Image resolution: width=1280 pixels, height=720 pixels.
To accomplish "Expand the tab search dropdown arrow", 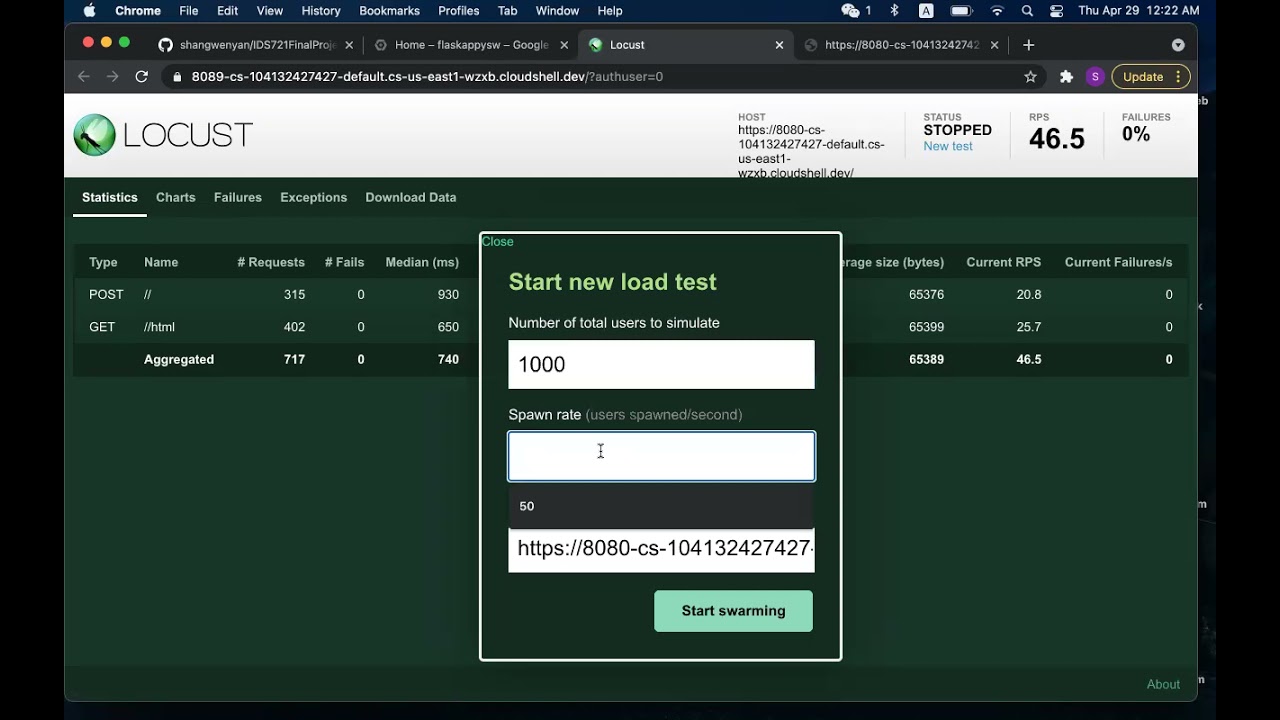I will (1178, 45).
